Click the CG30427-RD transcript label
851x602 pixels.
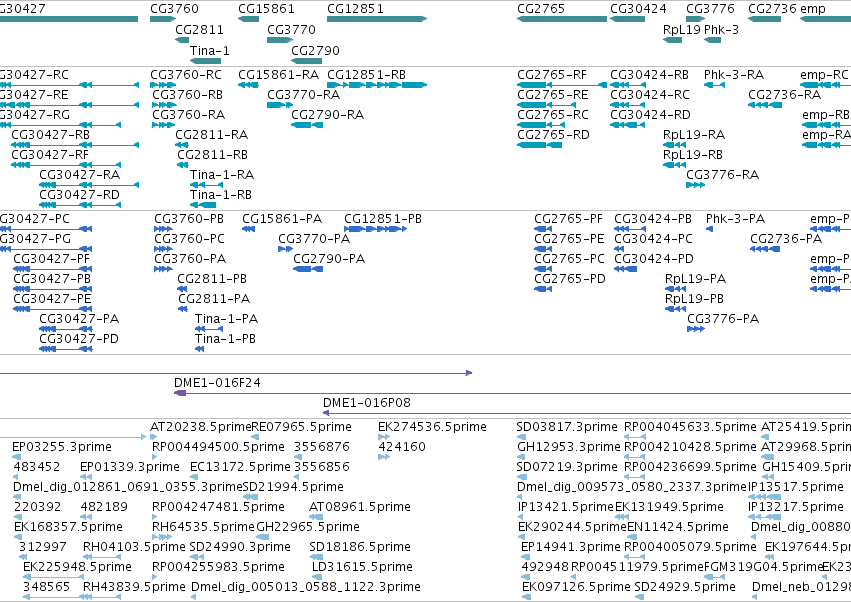click(79, 195)
